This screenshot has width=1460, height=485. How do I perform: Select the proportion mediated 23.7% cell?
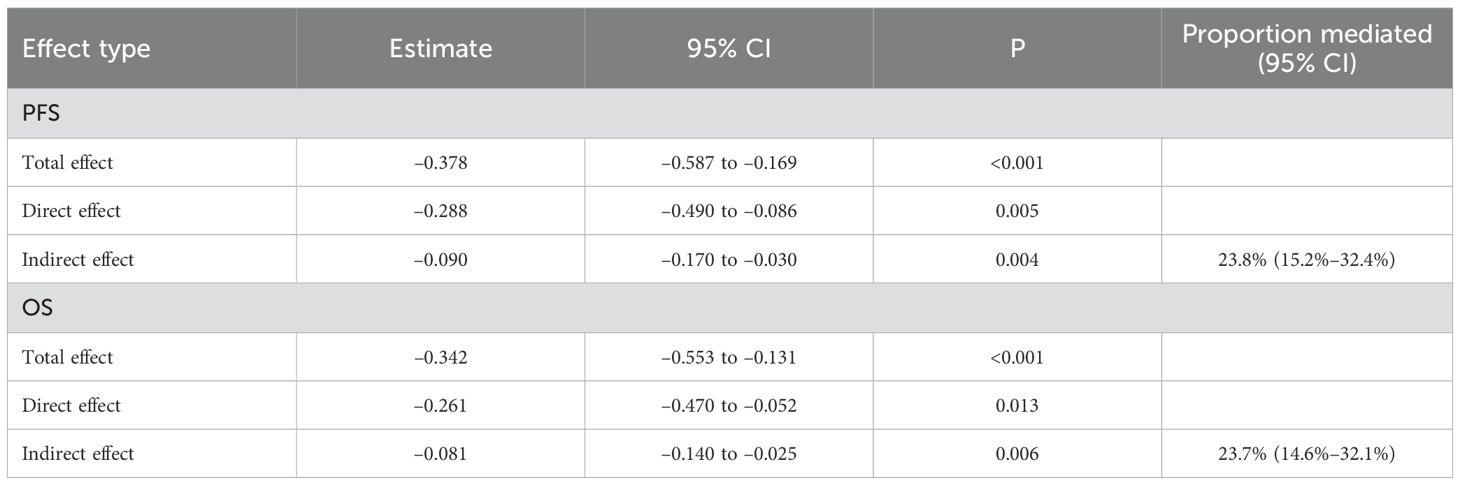point(1307,454)
